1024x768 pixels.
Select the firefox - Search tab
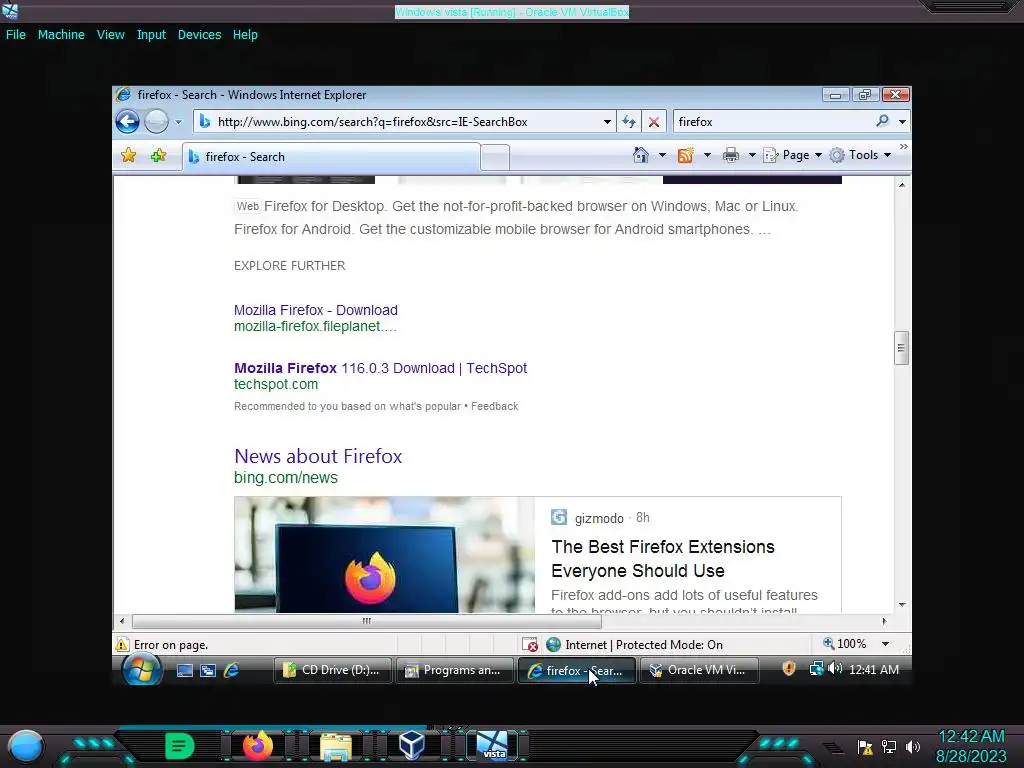point(331,157)
